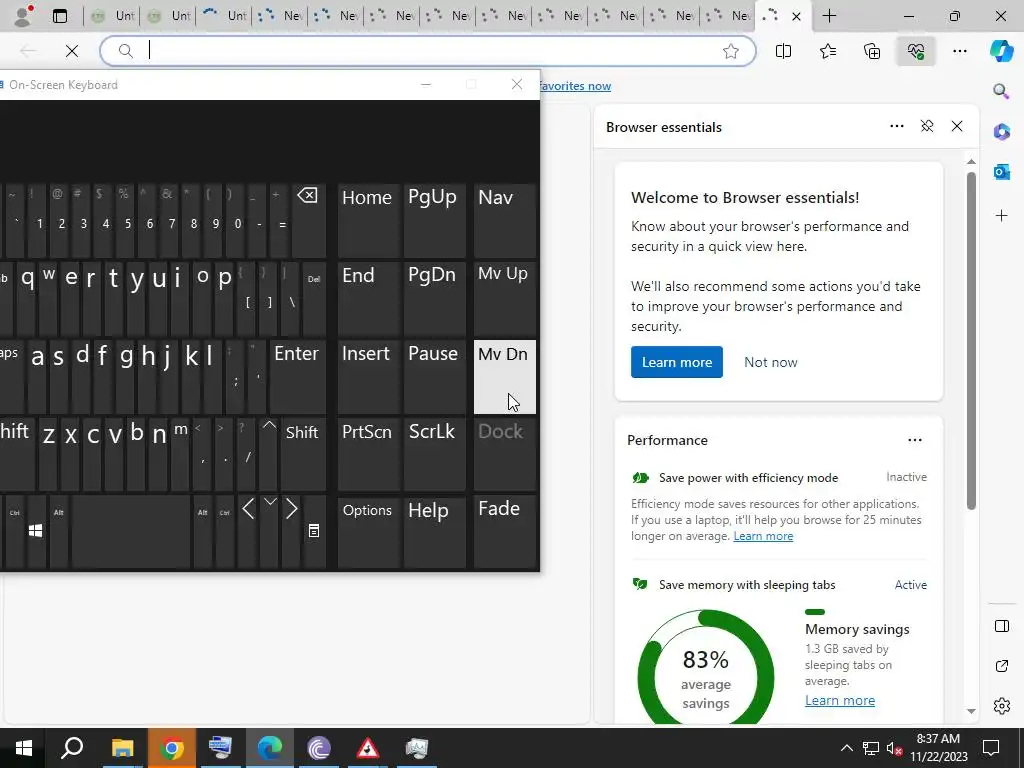
Task: Click the right arrow key on keyboard
Action: [x=291, y=531]
